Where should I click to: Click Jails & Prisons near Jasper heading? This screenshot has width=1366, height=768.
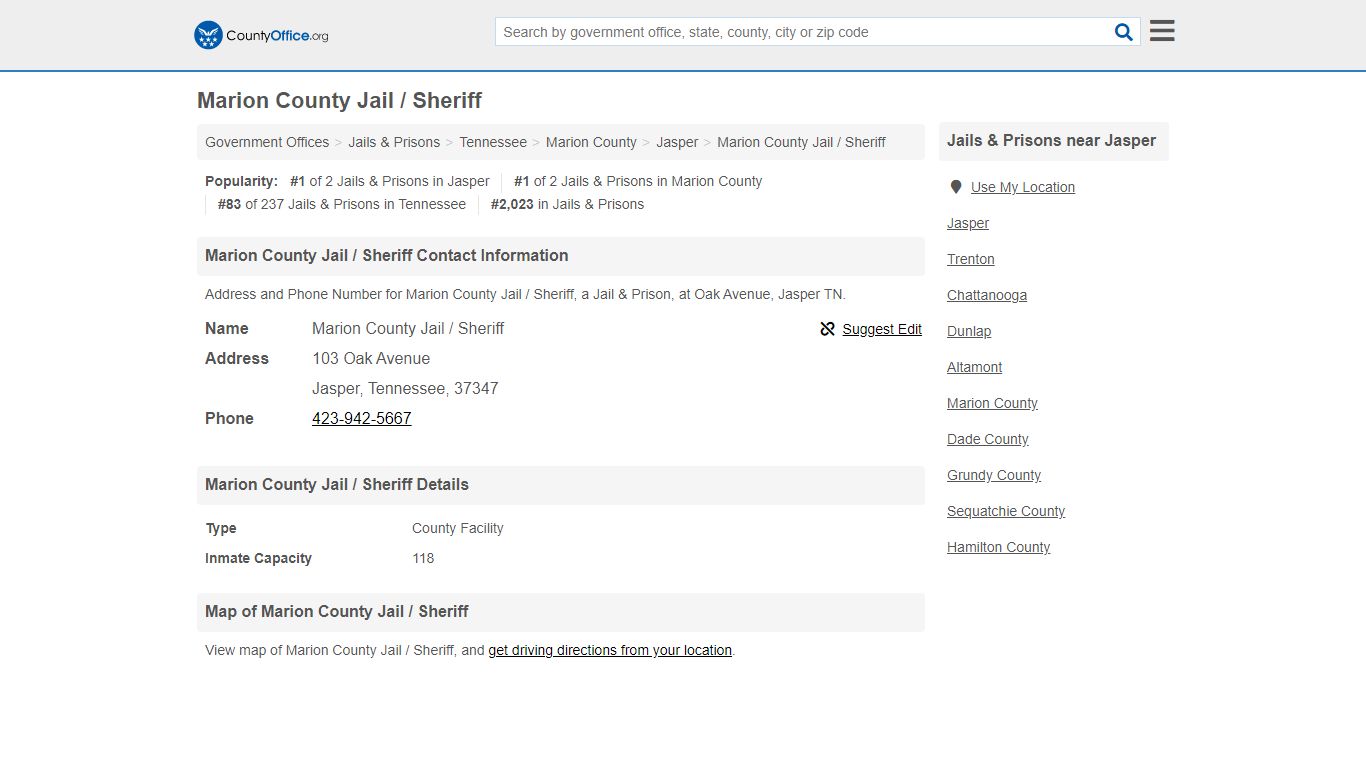(1052, 141)
